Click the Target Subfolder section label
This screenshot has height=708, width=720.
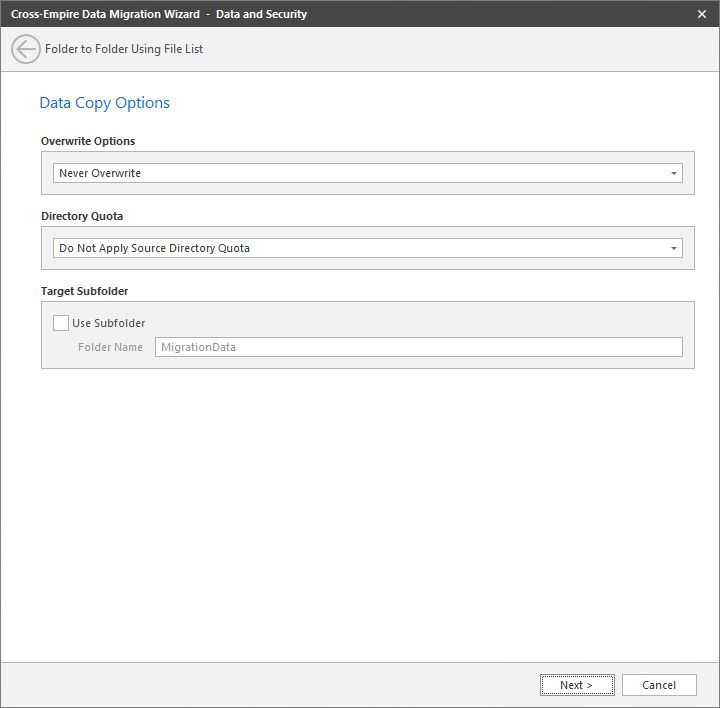[x=84, y=291]
